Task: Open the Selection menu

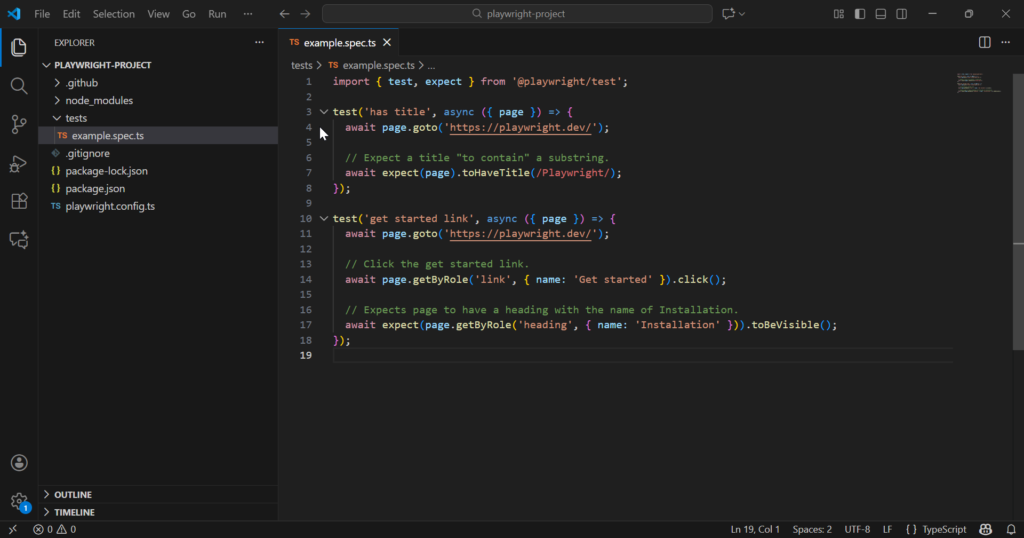Action: tap(113, 14)
